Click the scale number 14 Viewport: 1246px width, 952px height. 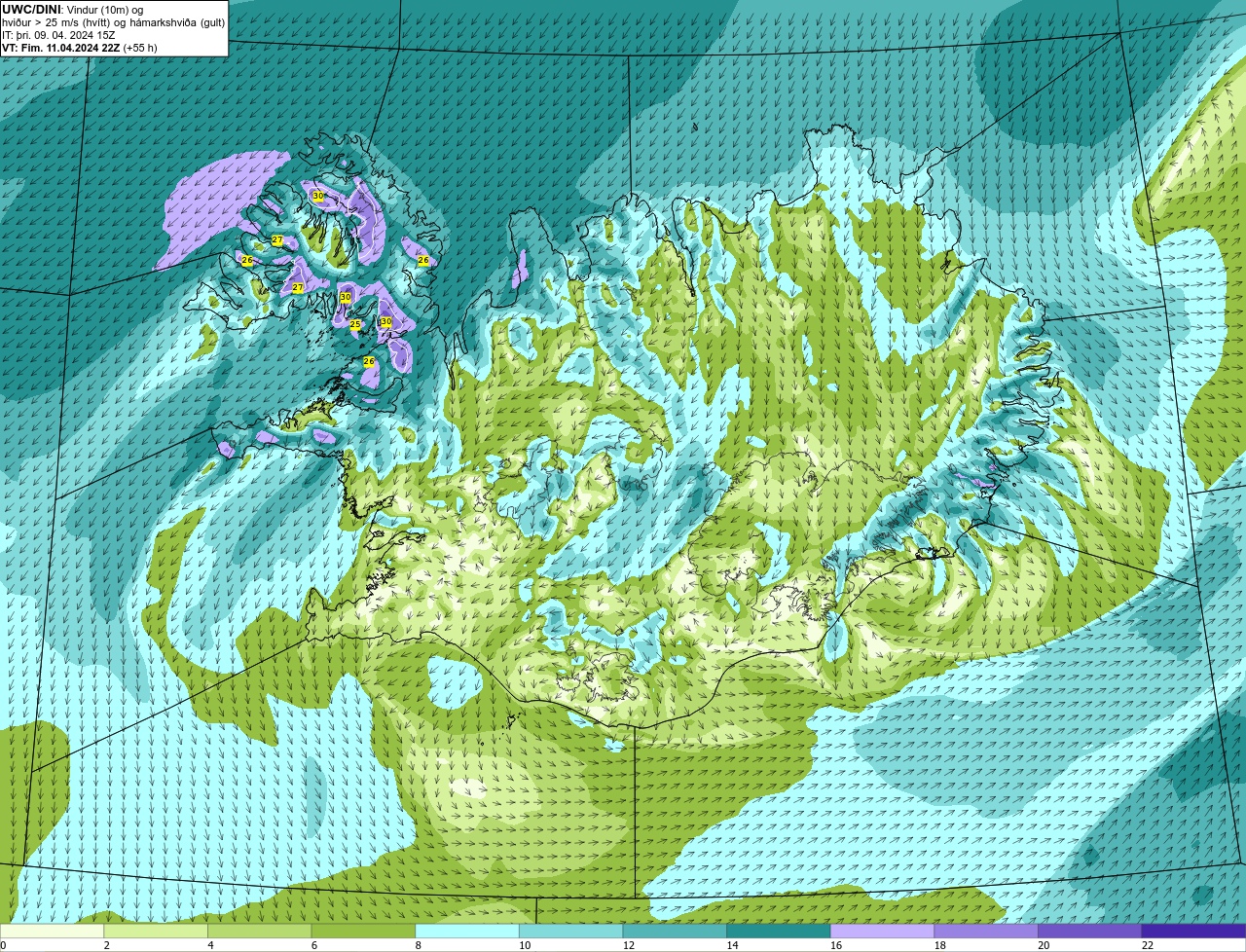click(x=732, y=945)
